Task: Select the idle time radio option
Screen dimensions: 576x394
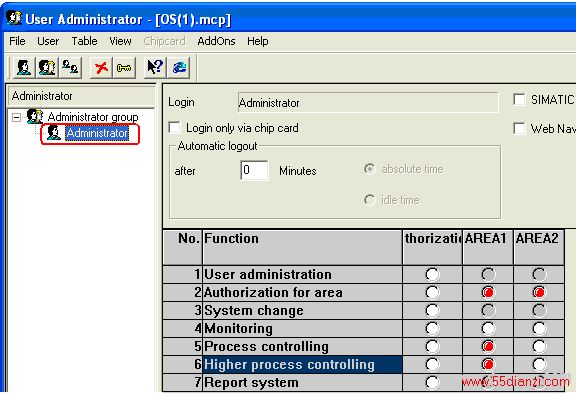Action: 369,200
